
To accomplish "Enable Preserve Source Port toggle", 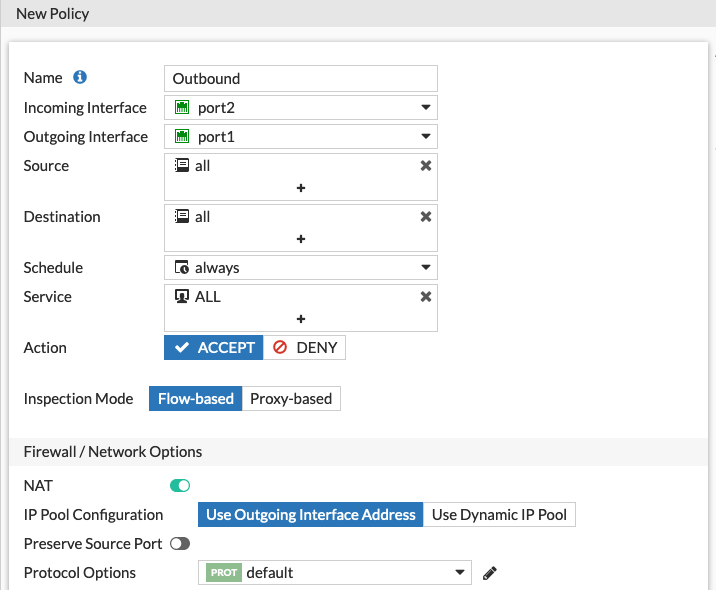I will [180, 544].
